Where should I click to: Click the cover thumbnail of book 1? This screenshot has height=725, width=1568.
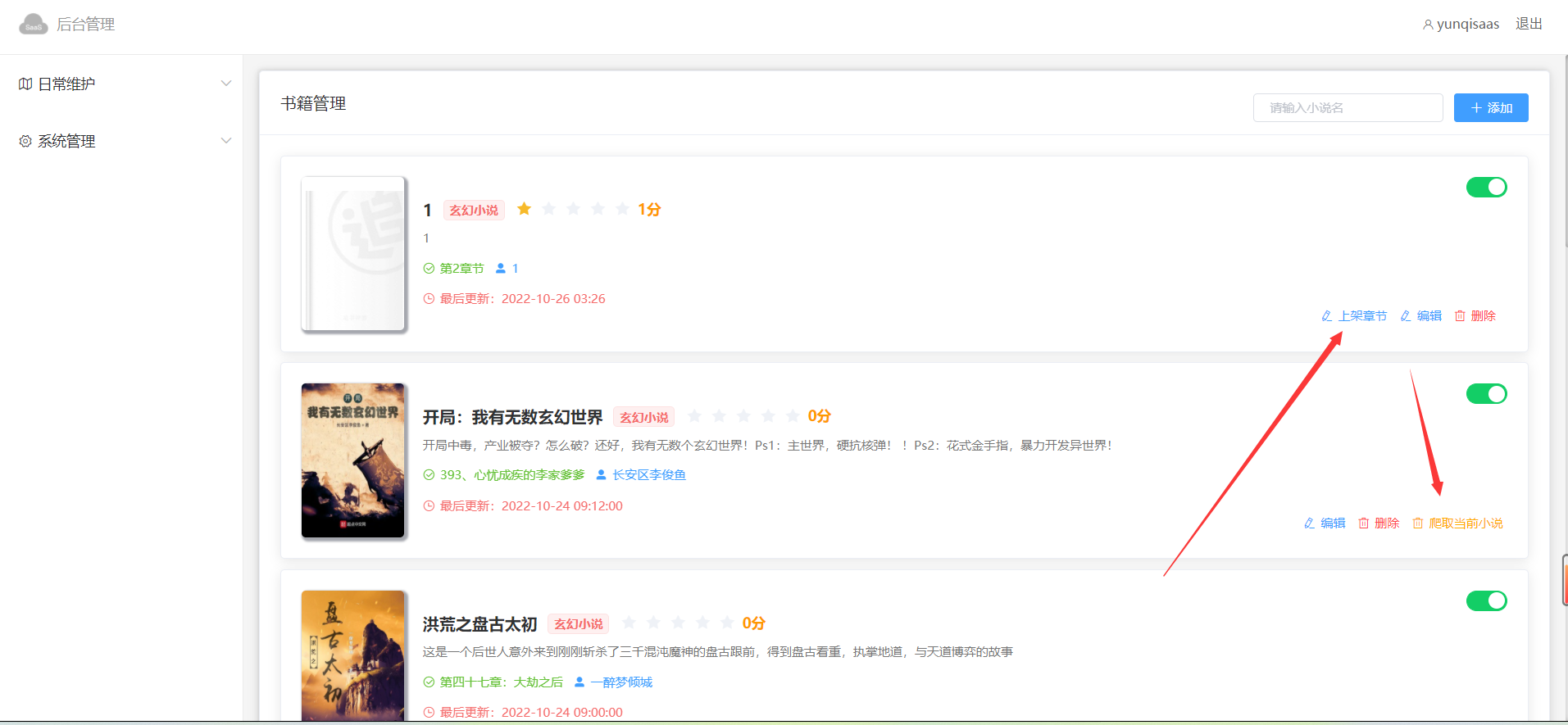coord(353,253)
